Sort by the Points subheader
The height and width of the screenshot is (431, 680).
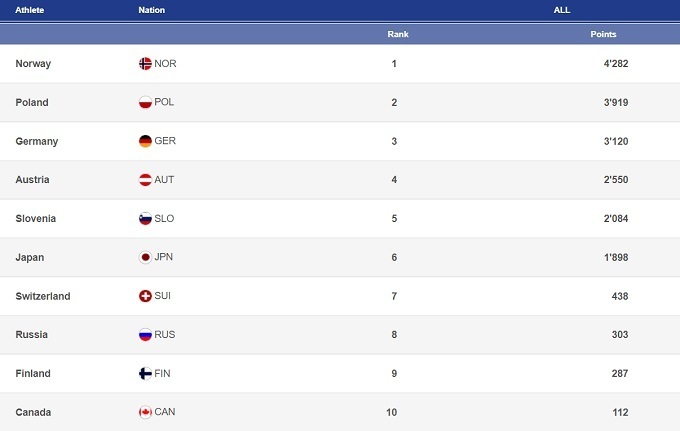(603, 34)
